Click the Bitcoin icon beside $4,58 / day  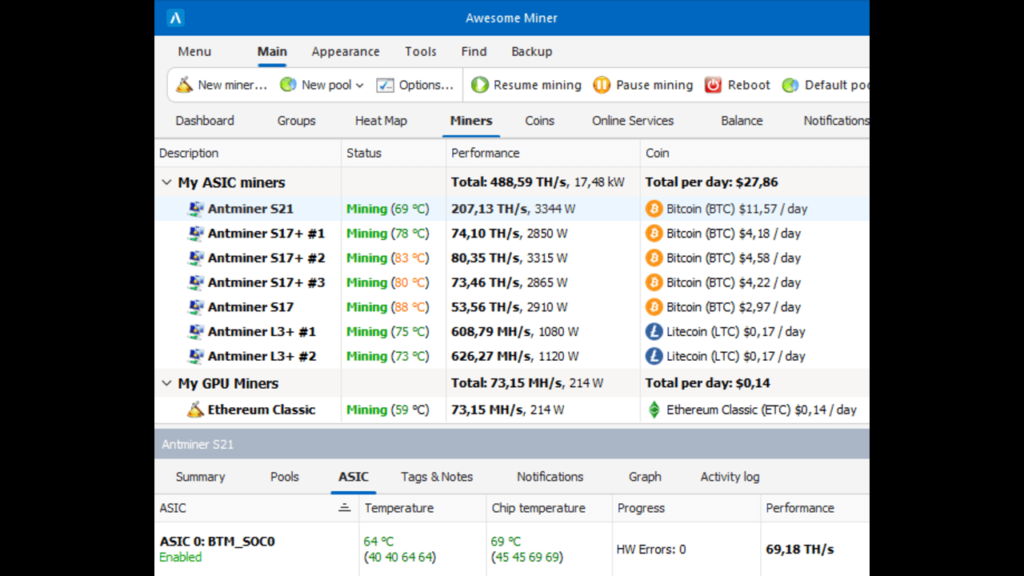click(x=654, y=257)
